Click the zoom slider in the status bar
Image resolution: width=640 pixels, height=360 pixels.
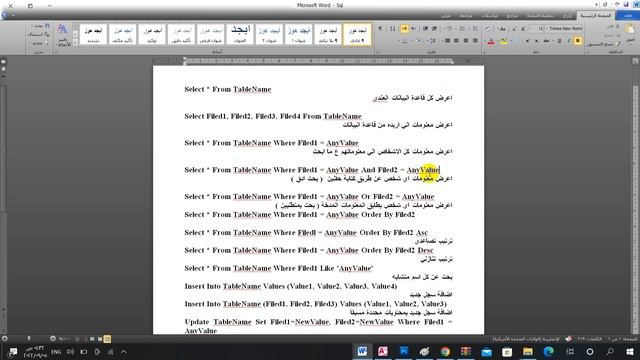29,338
